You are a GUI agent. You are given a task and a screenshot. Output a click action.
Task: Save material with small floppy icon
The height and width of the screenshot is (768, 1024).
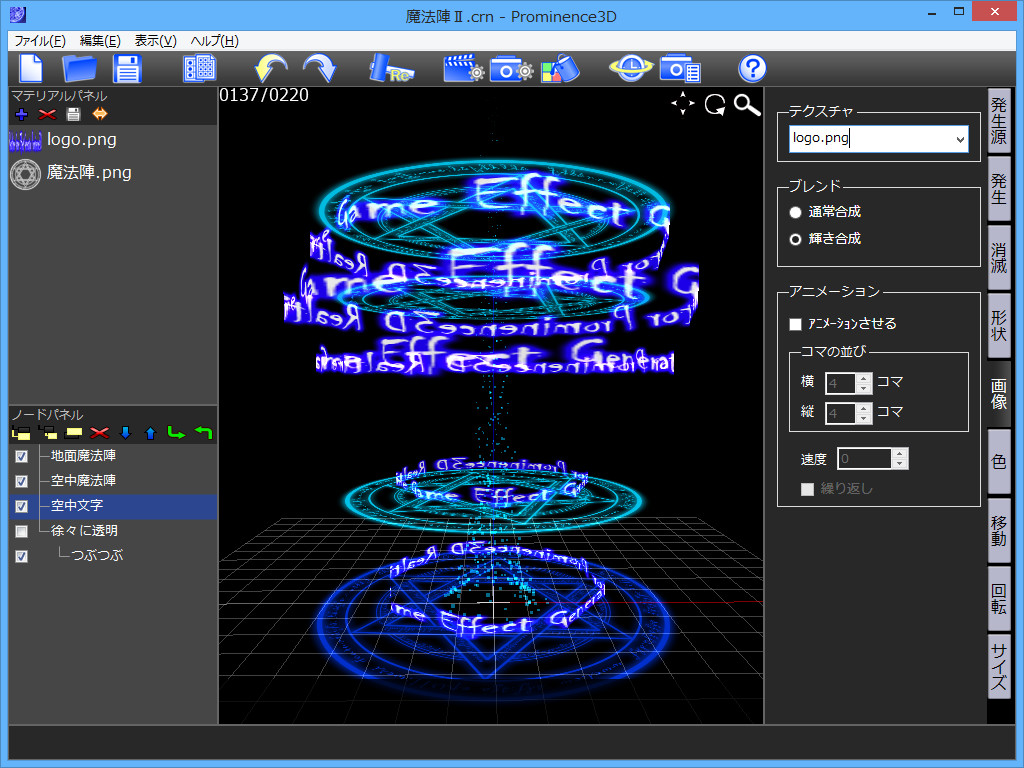(74, 114)
